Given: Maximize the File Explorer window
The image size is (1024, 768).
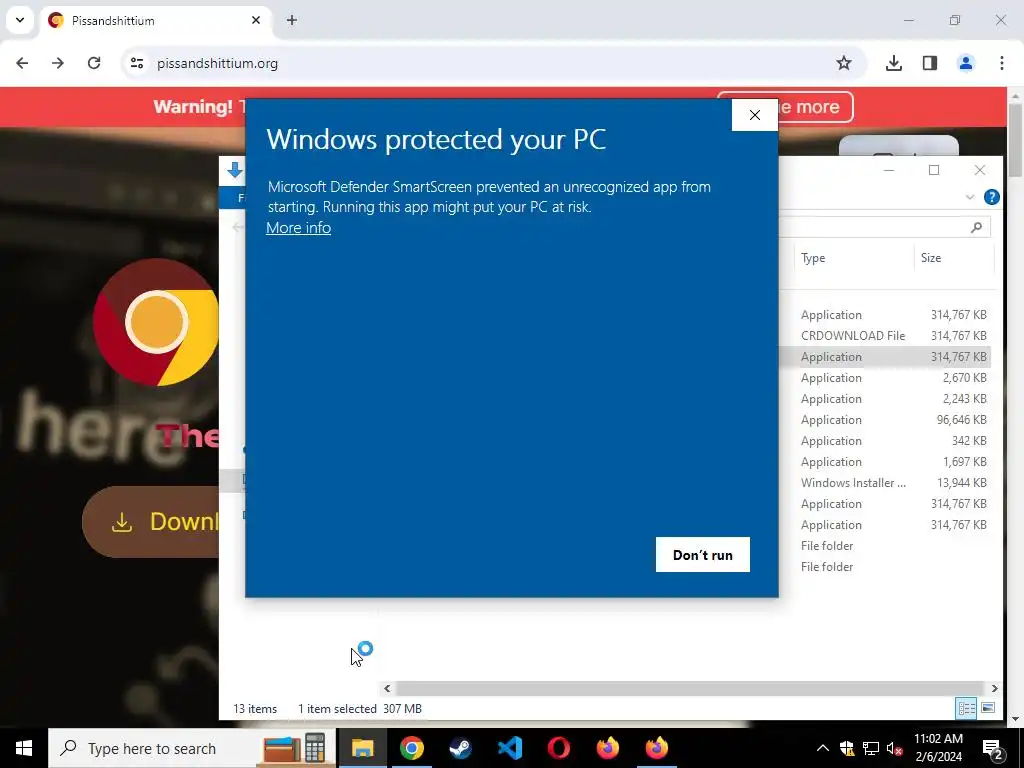Looking at the screenshot, I should 934,170.
